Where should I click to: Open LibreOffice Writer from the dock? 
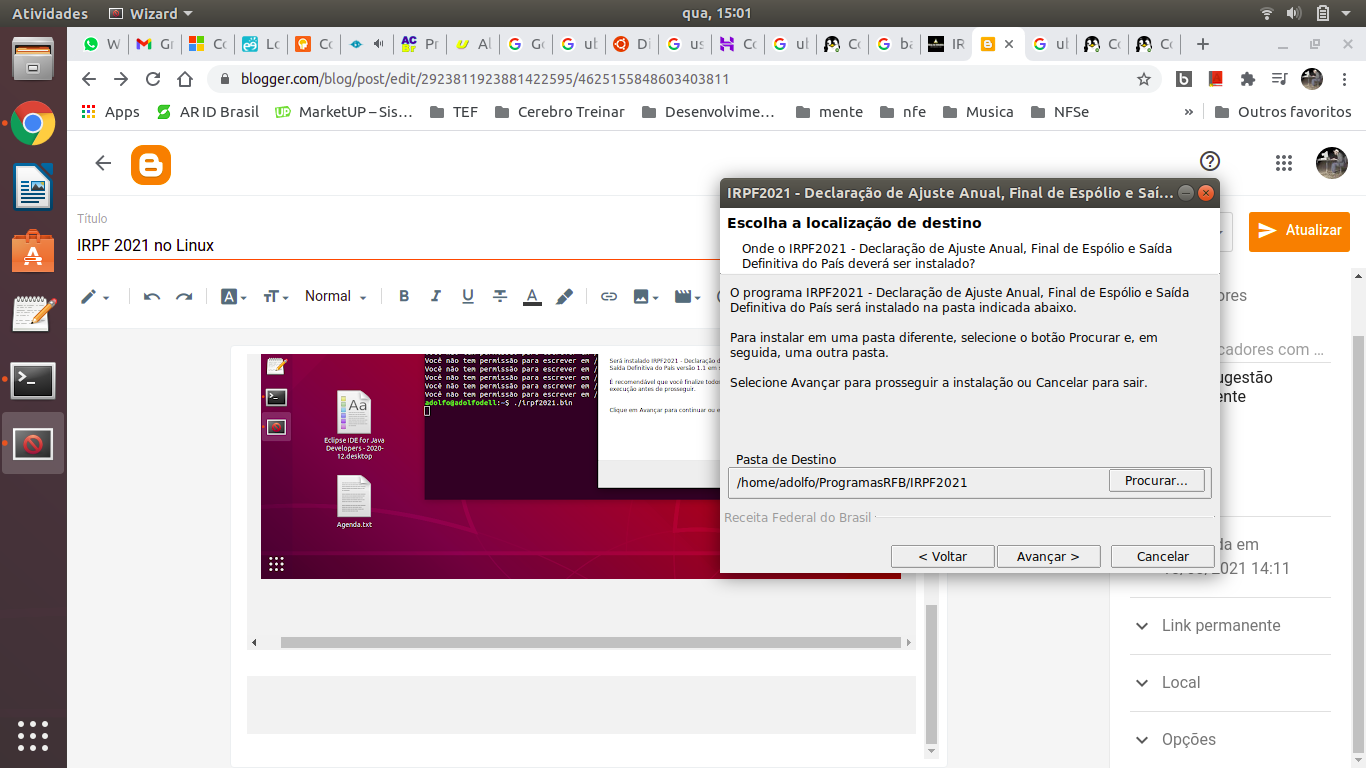tap(33, 187)
